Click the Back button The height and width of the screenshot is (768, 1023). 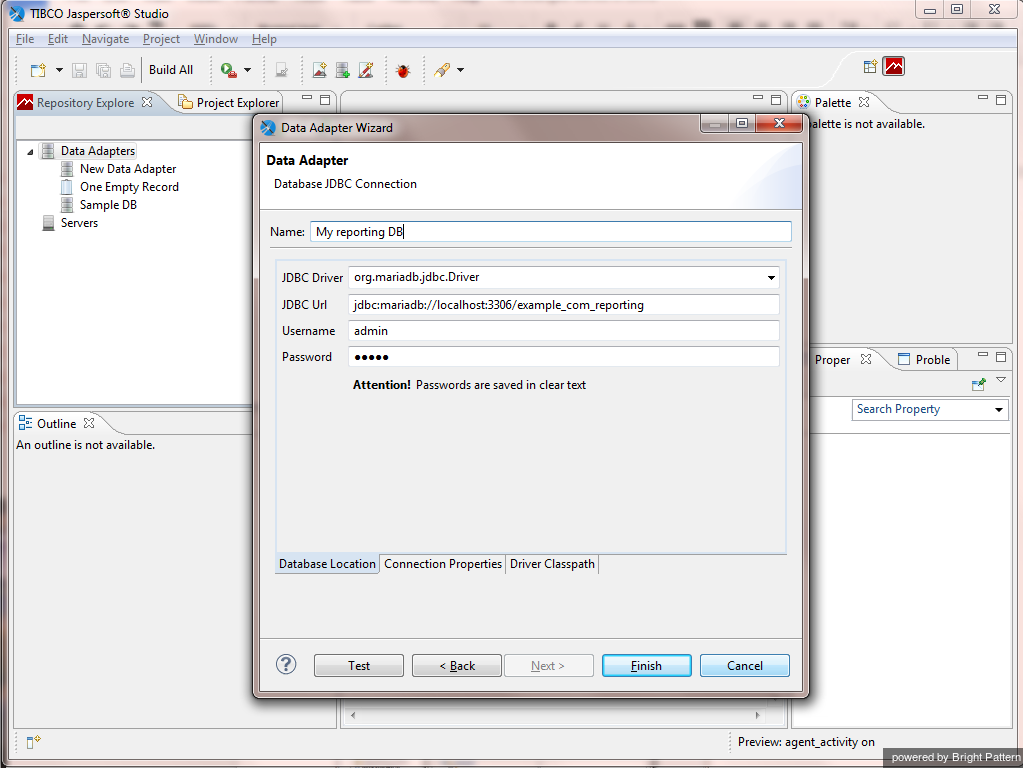[x=457, y=666]
